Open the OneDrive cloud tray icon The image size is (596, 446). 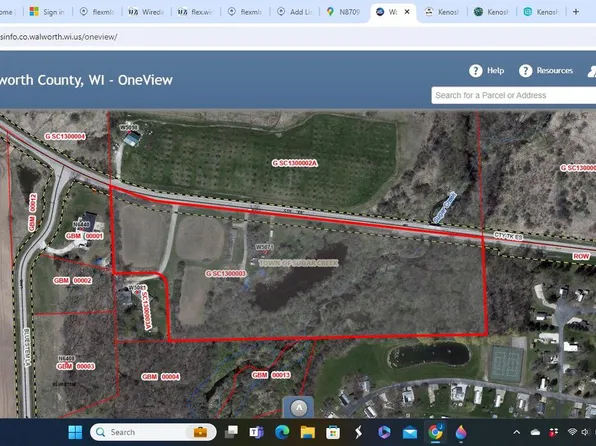tap(535, 432)
